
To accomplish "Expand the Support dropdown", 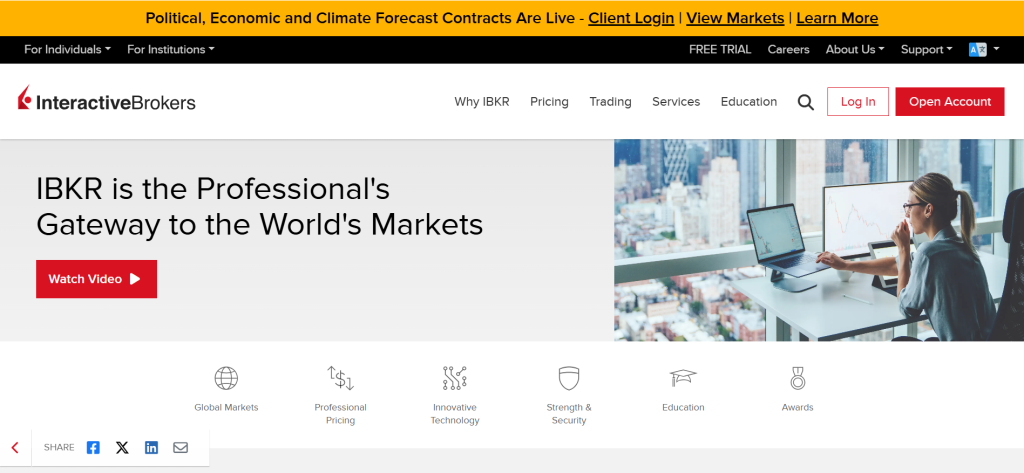I will point(927,50).
